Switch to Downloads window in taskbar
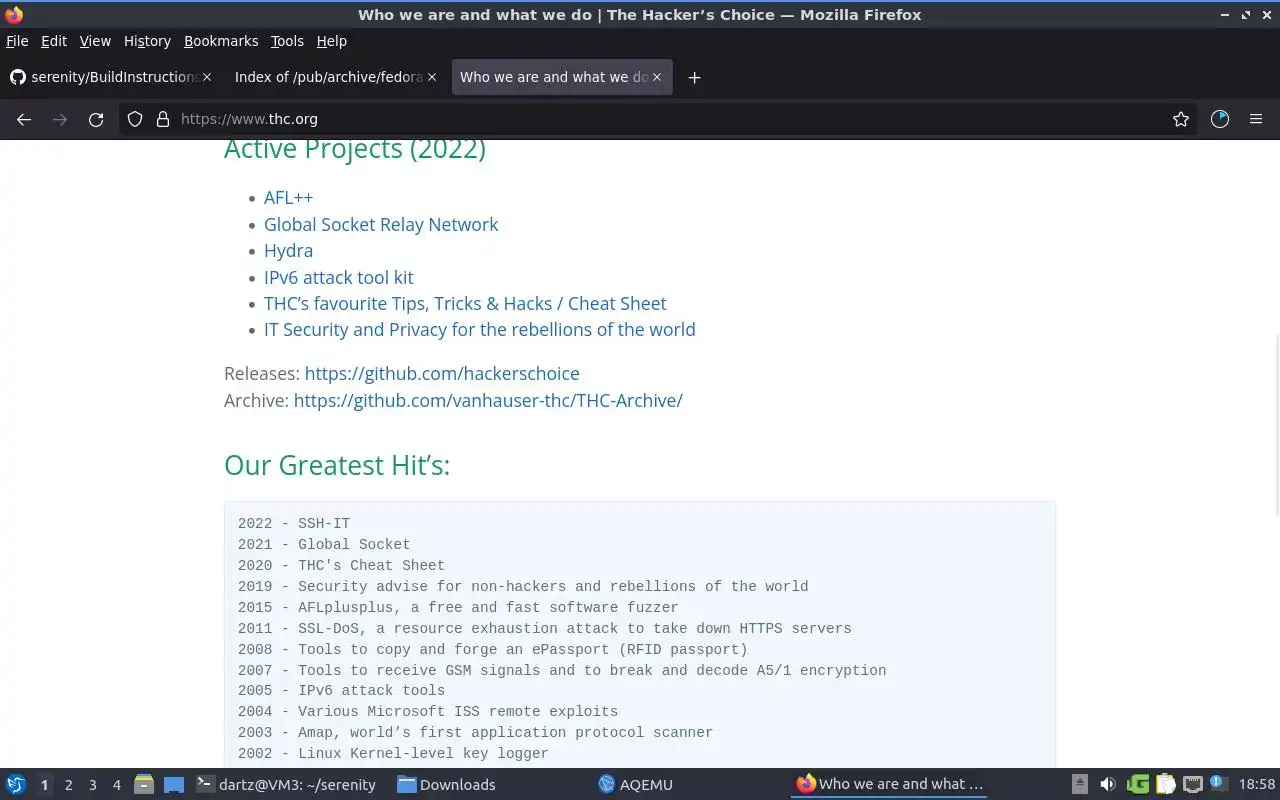 pos(447,785)
